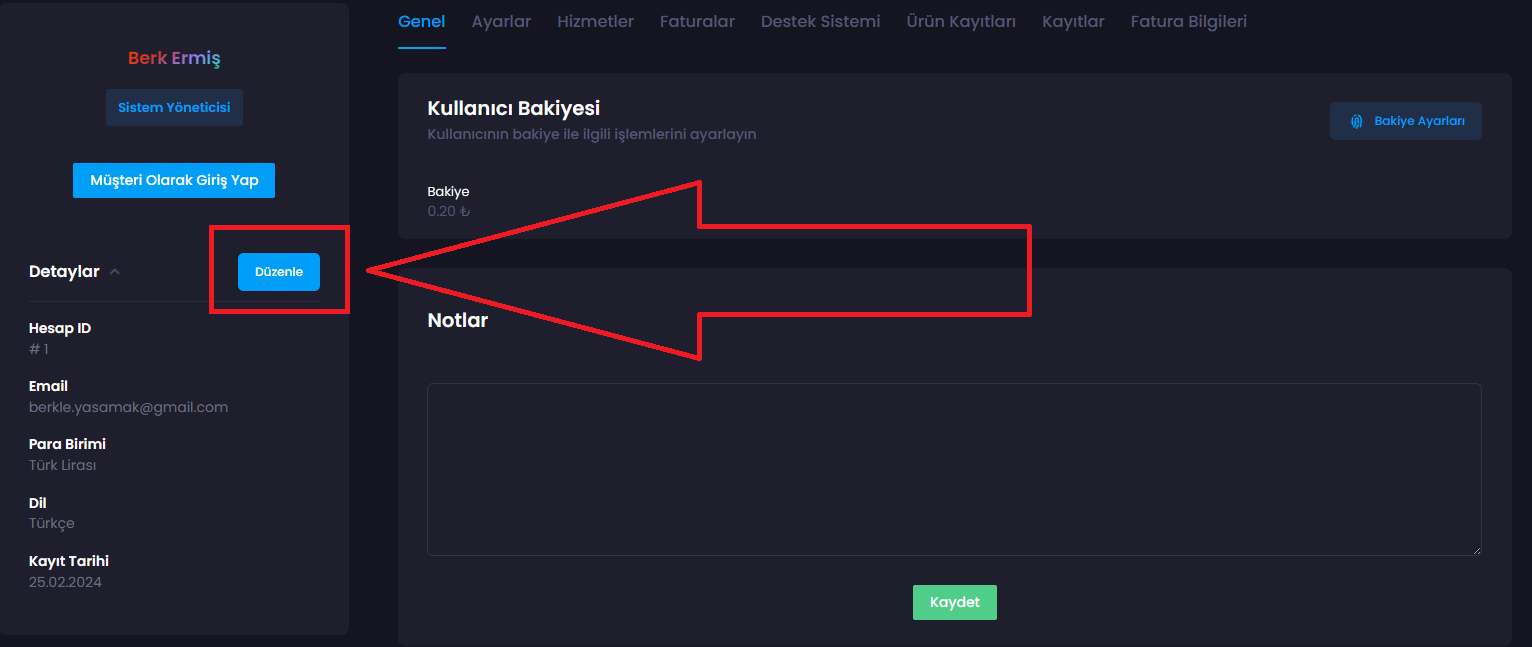The height and width of the screenshot is (647, 1532).
Task: Open the Hizmetler tab
Action: tap(595, 21)
